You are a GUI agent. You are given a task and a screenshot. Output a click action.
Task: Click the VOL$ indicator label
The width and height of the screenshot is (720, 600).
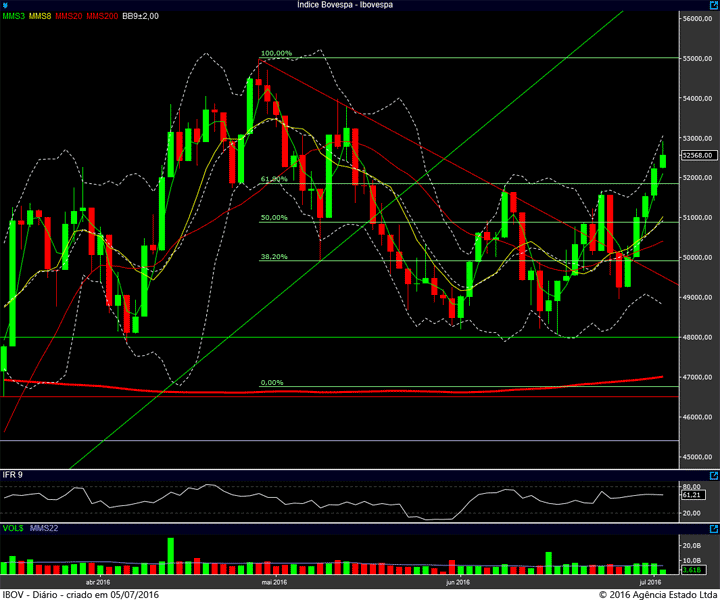pyautogui.click(x=13, y=528)
